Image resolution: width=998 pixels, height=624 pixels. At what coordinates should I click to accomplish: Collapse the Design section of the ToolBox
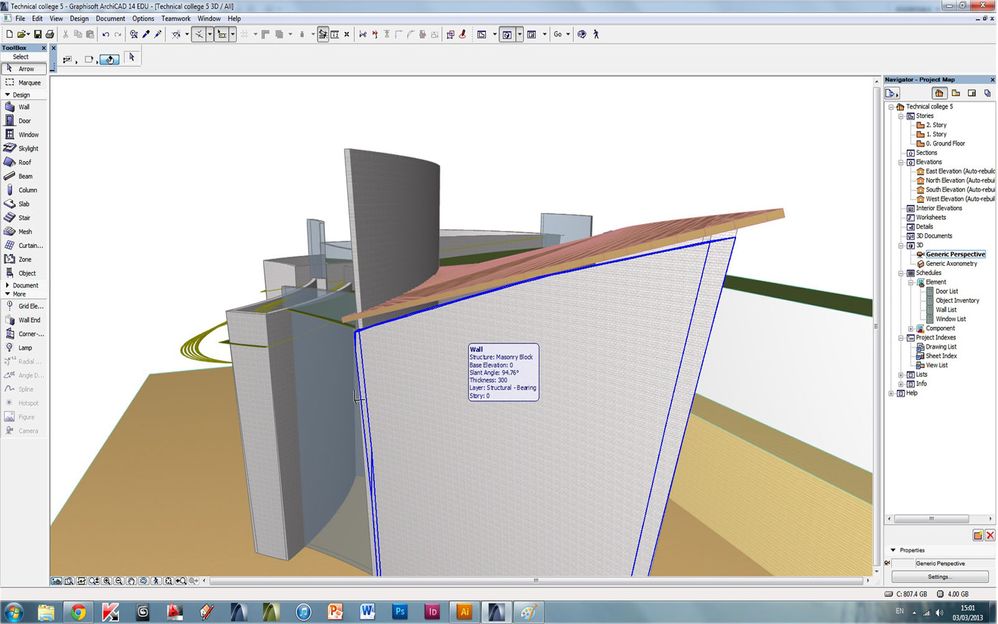(7, 95)
